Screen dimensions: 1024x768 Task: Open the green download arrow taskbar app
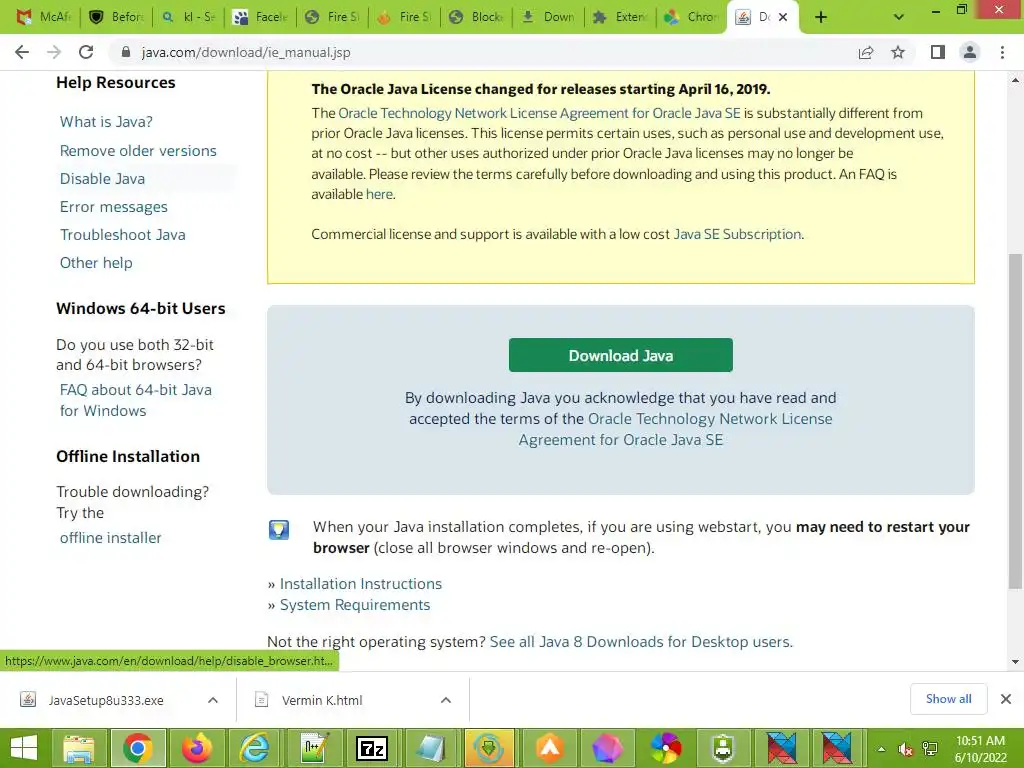tap(489, 748)
